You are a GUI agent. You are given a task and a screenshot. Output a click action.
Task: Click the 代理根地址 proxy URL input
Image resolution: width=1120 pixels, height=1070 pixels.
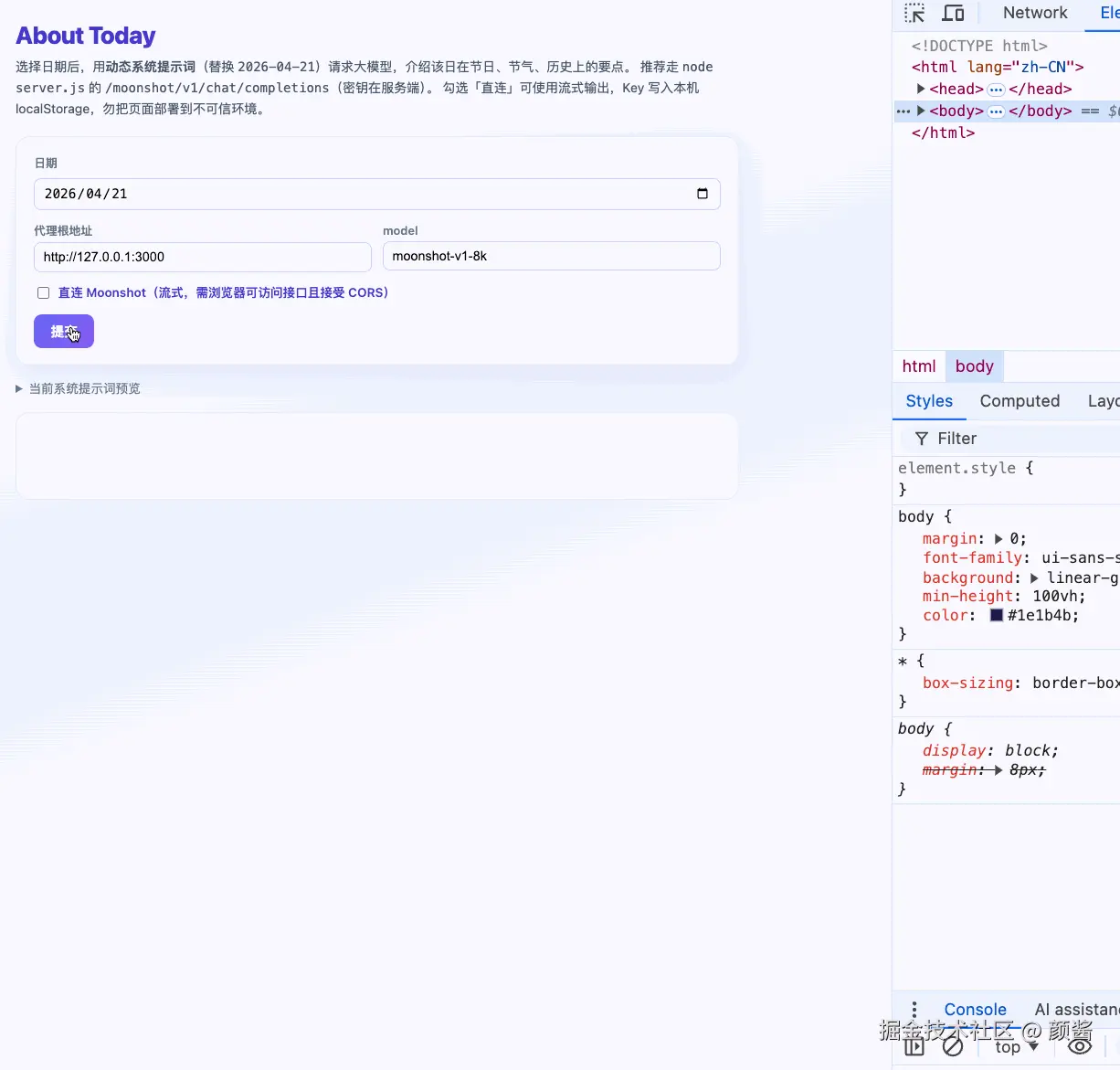(x=203, y=257)
